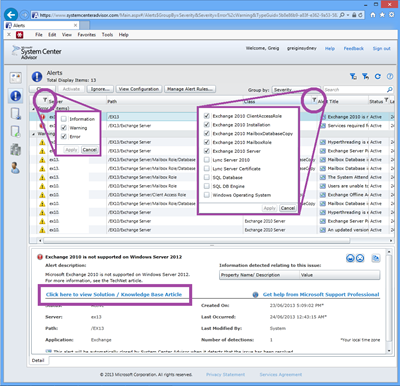Open the View menu

tap(67, 35)
